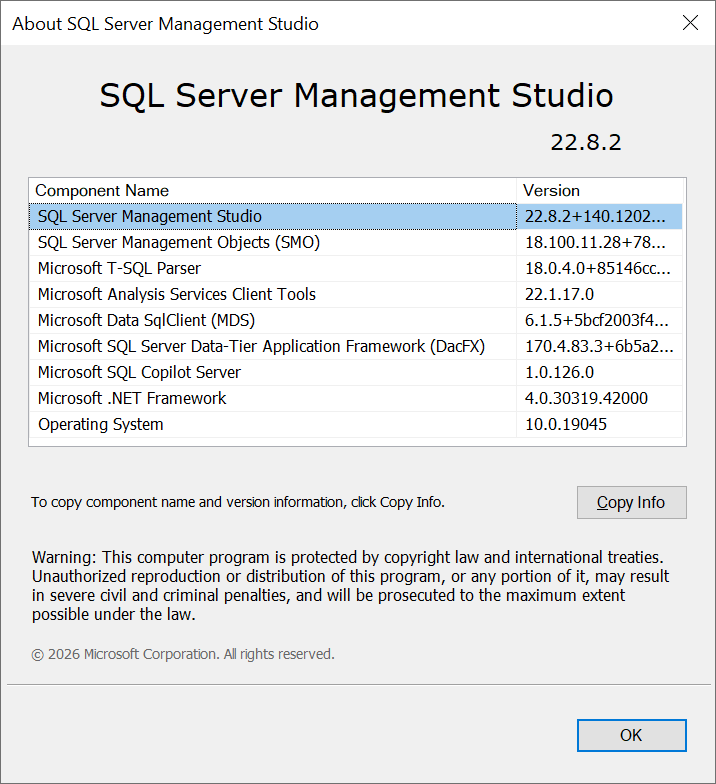This screenshot has width=716, height=784.
Task: Click version cell 170.4.83.3+6b5a2...
Action: tap(600, 346)
